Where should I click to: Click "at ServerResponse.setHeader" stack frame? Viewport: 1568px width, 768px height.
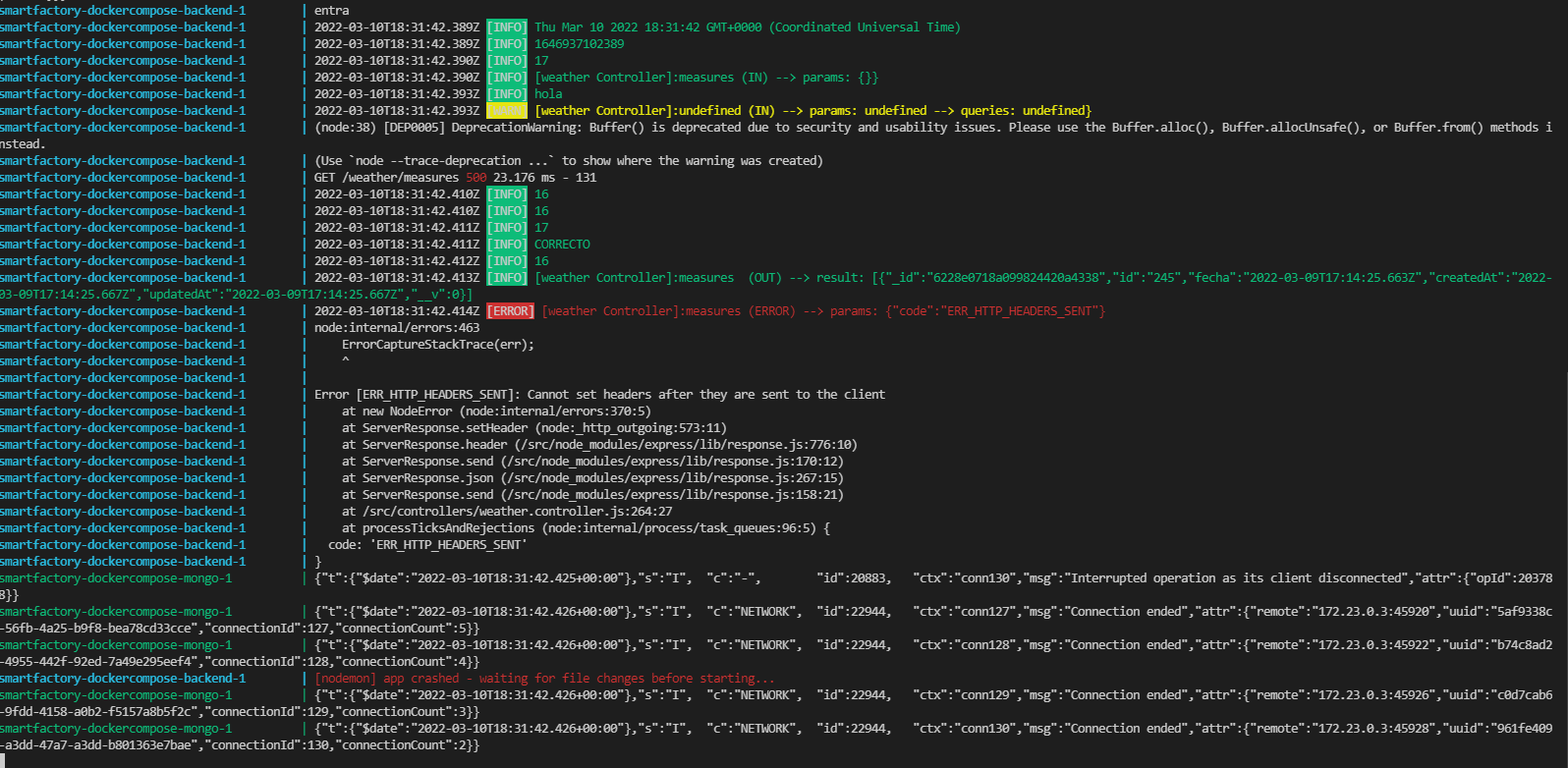tap(534, 428)
